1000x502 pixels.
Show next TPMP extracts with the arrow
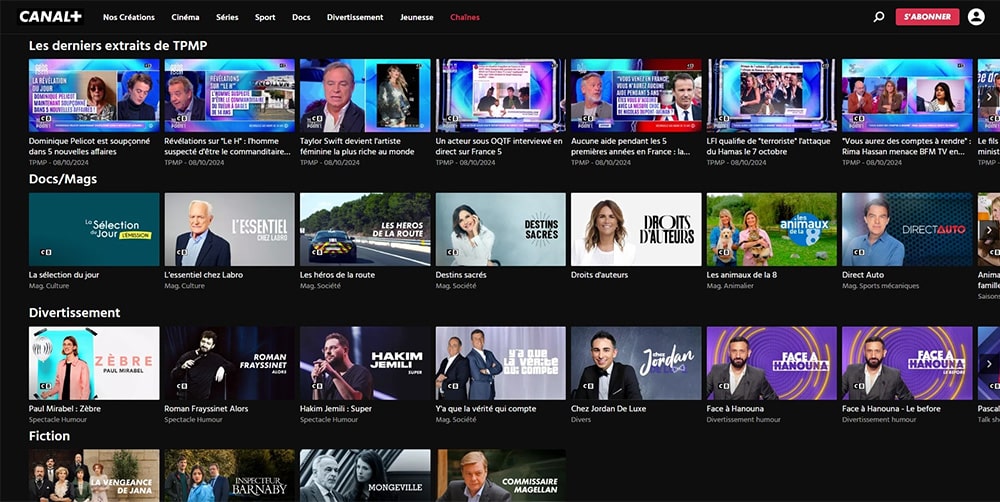coord(989,96)
